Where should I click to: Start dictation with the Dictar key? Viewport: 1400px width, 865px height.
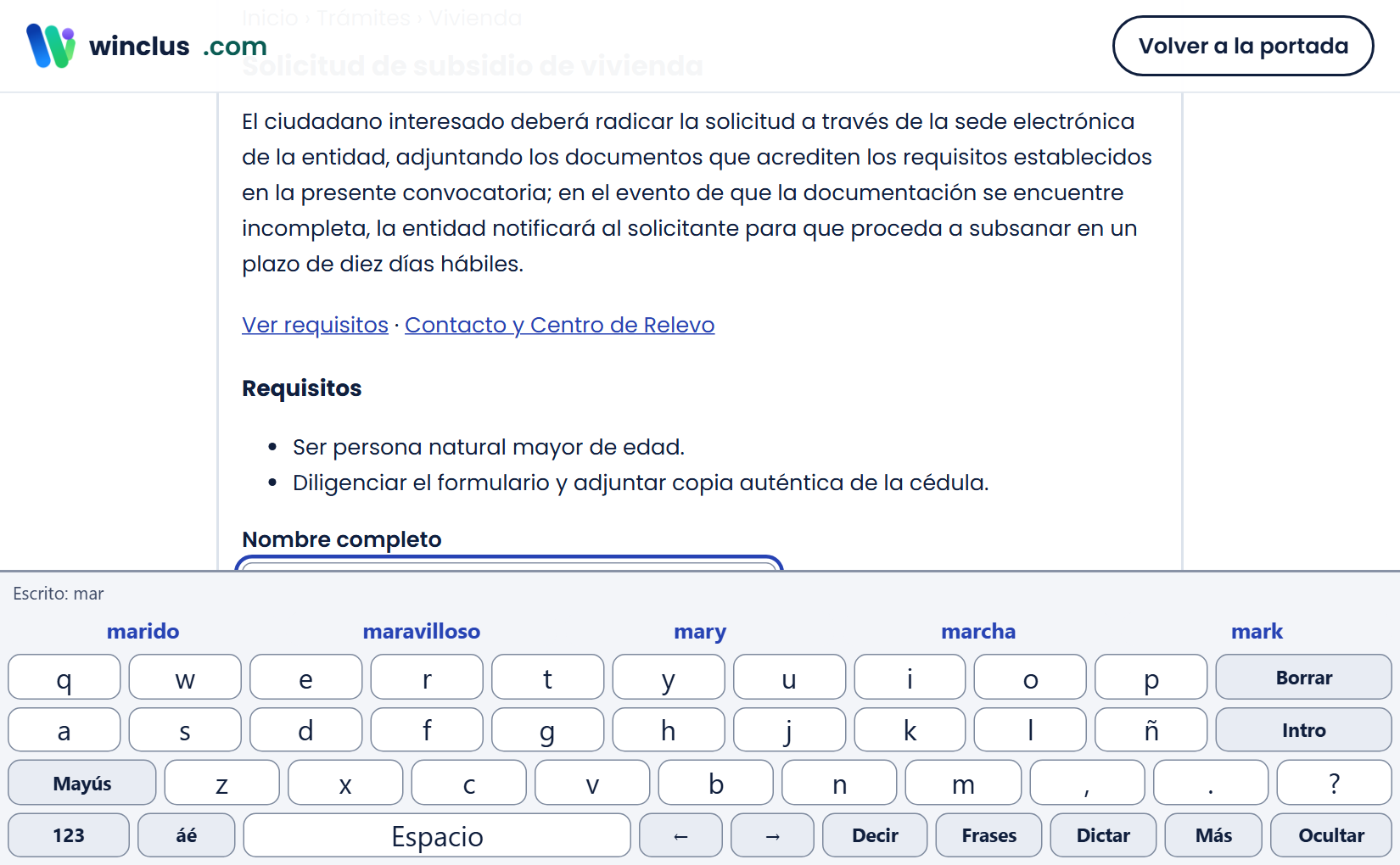1103,835
